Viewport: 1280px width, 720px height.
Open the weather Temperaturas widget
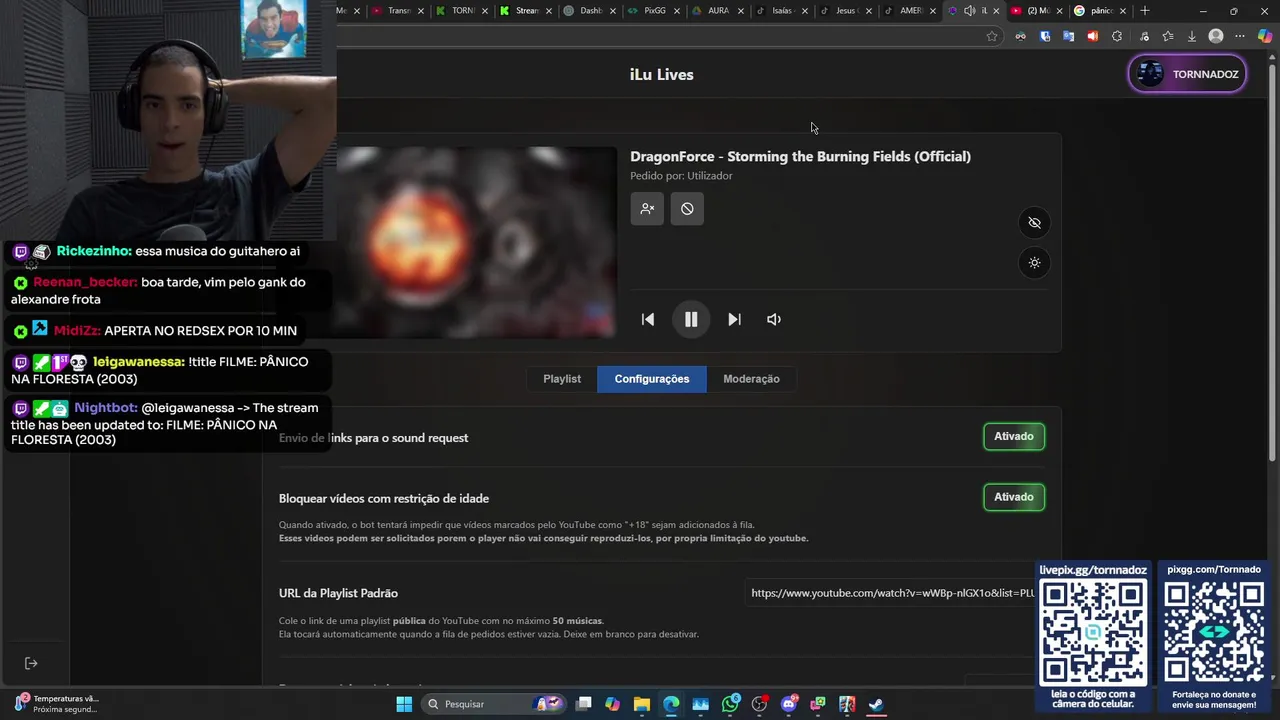point(57,704)
